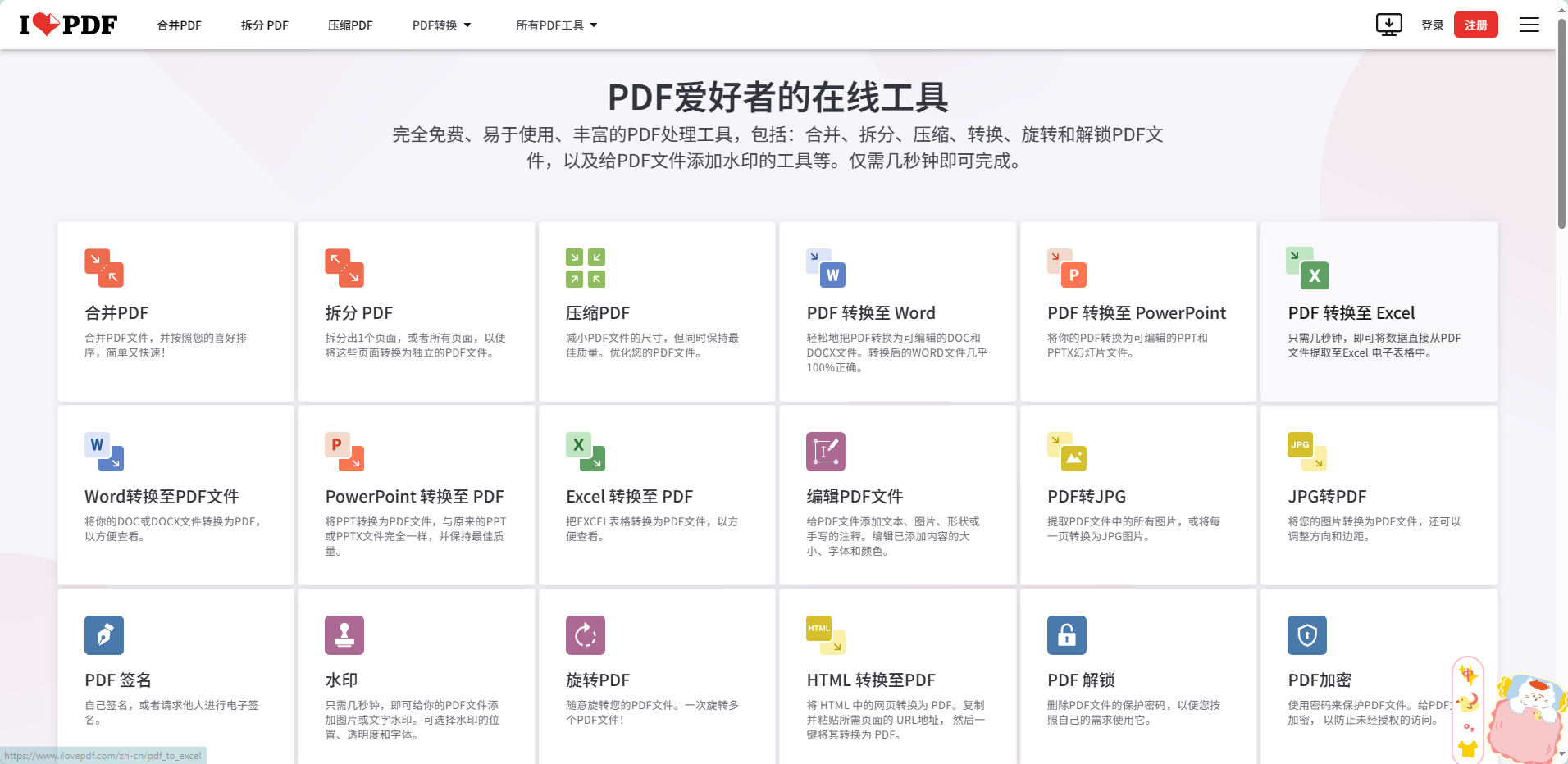Image resolution: width=1568 pixels, height=764 pixels.
Task: Click the 旋转PDF card title
Action: click(x=598, y=680)
